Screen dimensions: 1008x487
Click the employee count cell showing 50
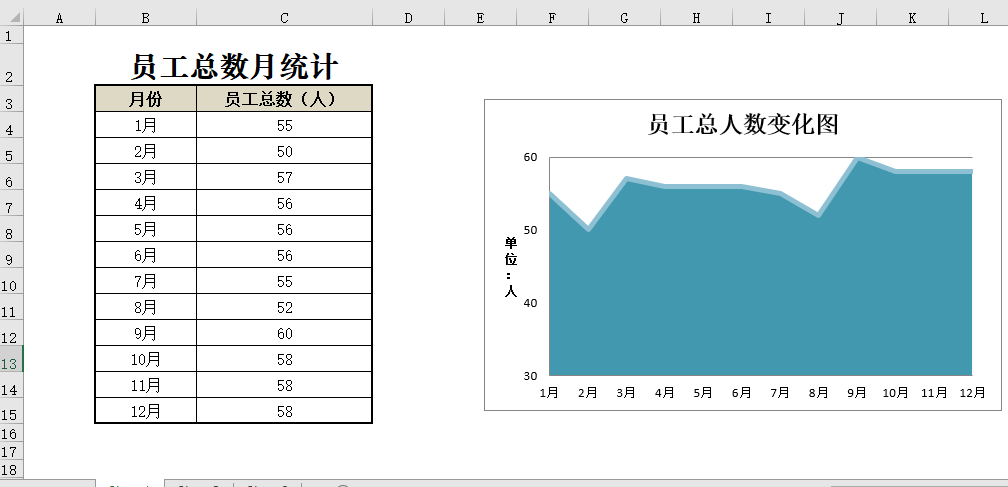click(x=284, y=151)
